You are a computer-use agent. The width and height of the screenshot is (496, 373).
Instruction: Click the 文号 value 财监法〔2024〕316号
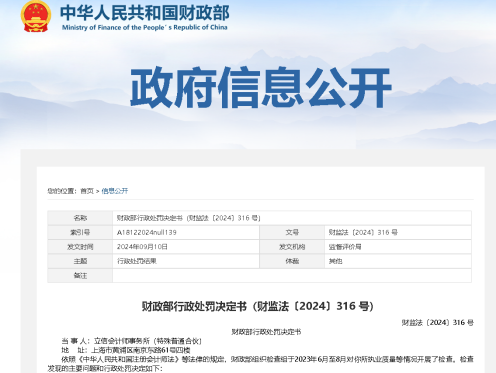click(363, 232)
